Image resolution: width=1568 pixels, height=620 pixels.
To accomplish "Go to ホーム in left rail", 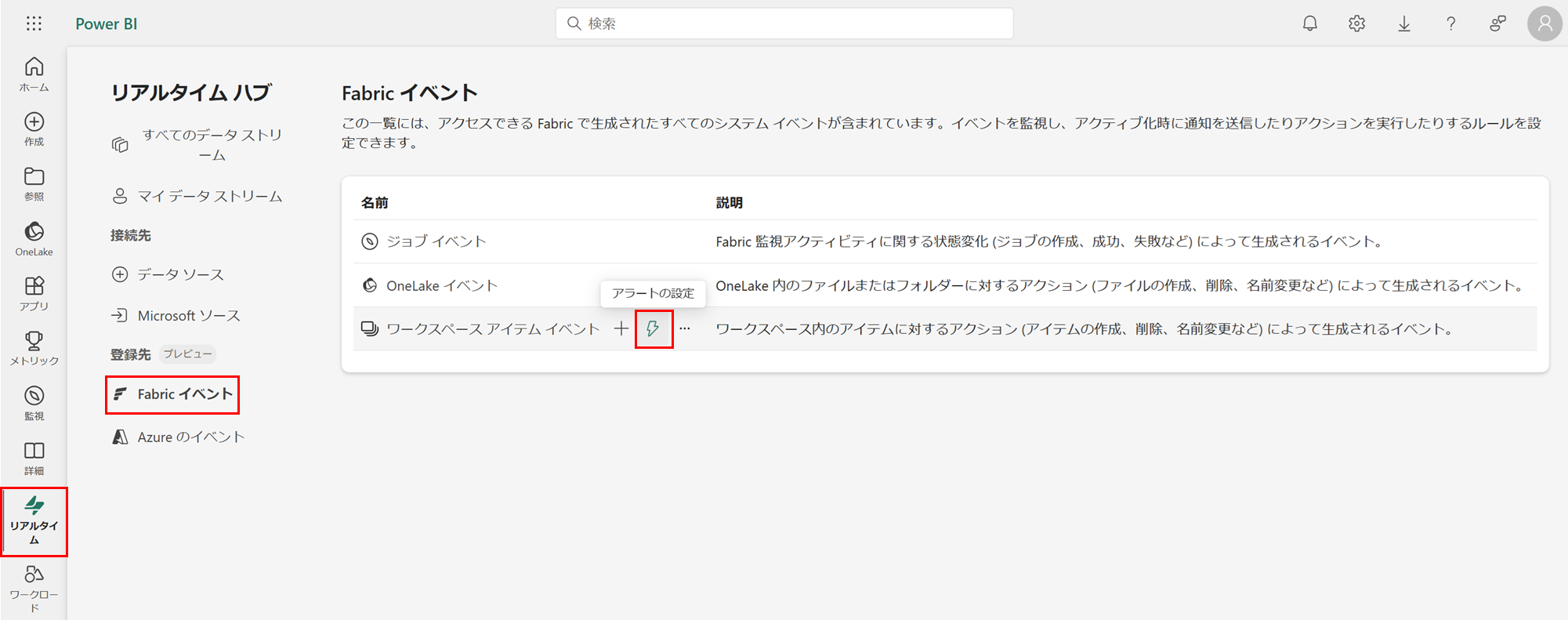I will pyautogui.click(x=34, y=74).
